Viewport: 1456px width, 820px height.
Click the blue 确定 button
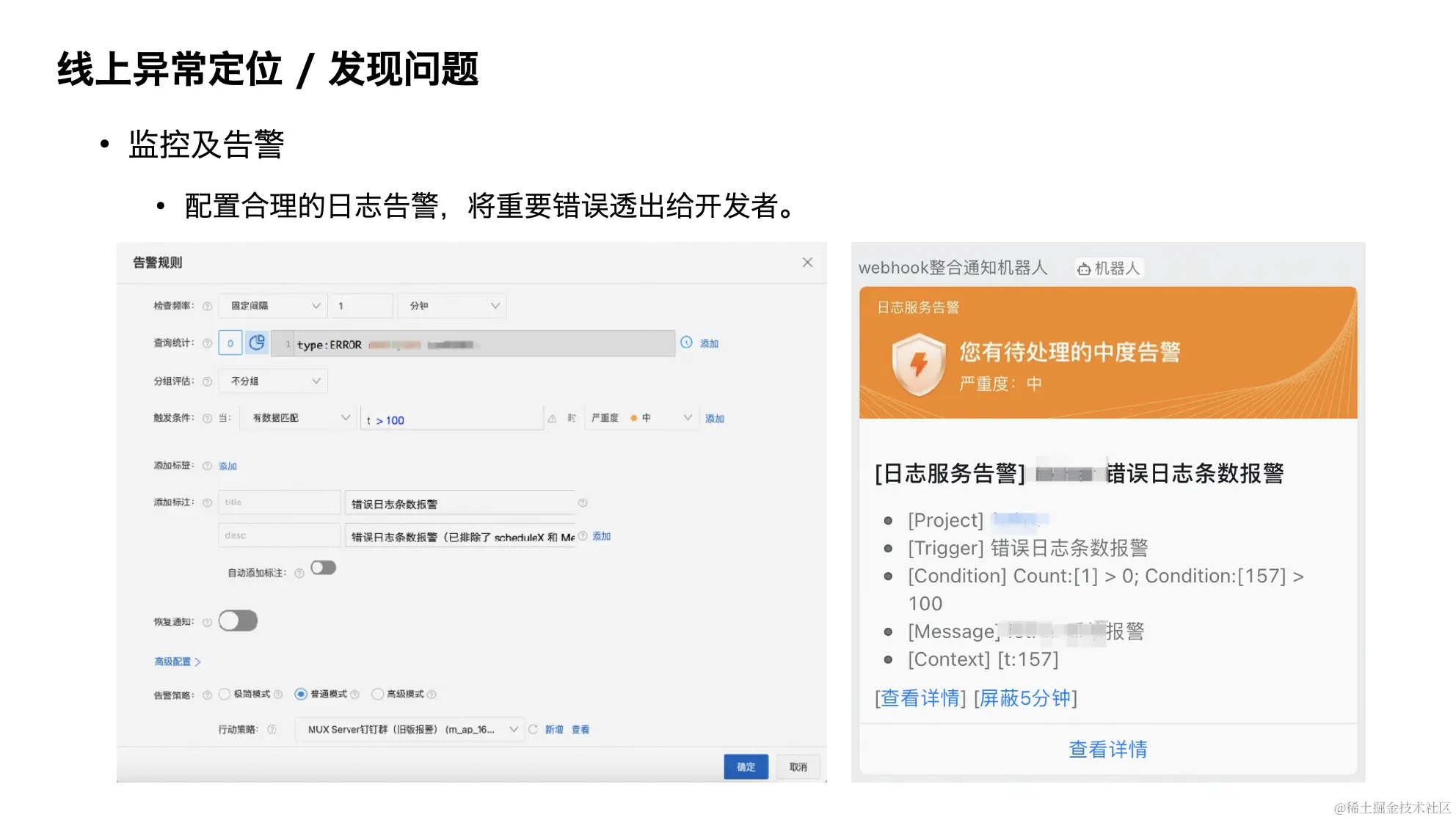tap(746, 766)
